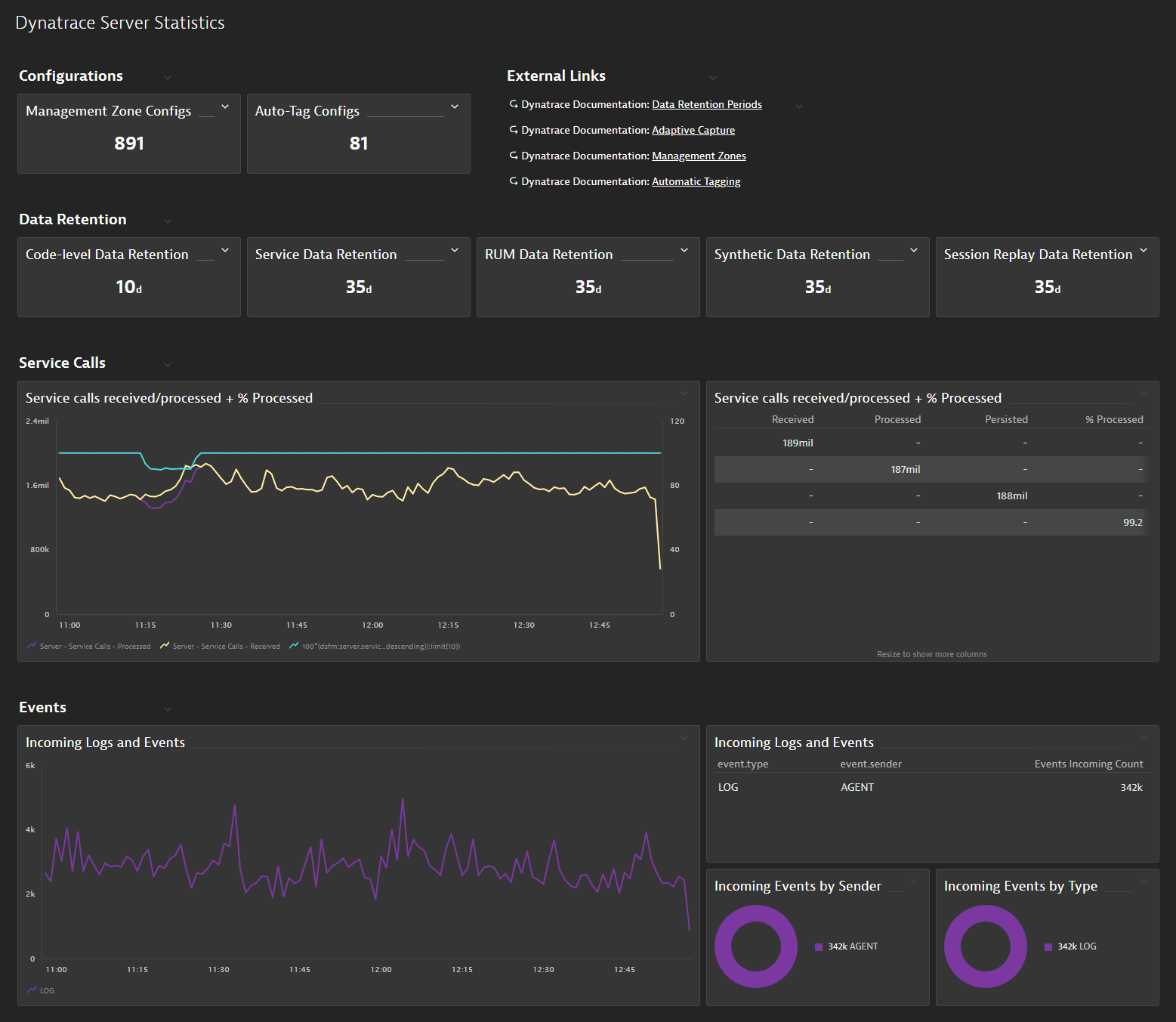Open menu of Incoming Logs and Events table
The width and height of the screenshot is (1176, 1022).
click(1144, 738)
